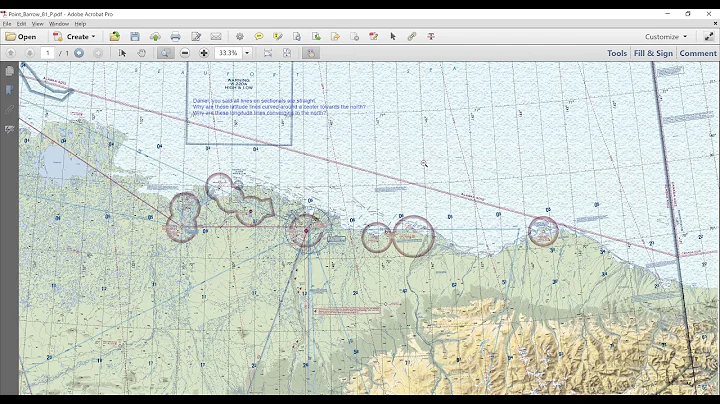Image resolution: width=720 pixels, height=404 pixels.
Task: Click the fit width scrolling icon
Action: 268,53
